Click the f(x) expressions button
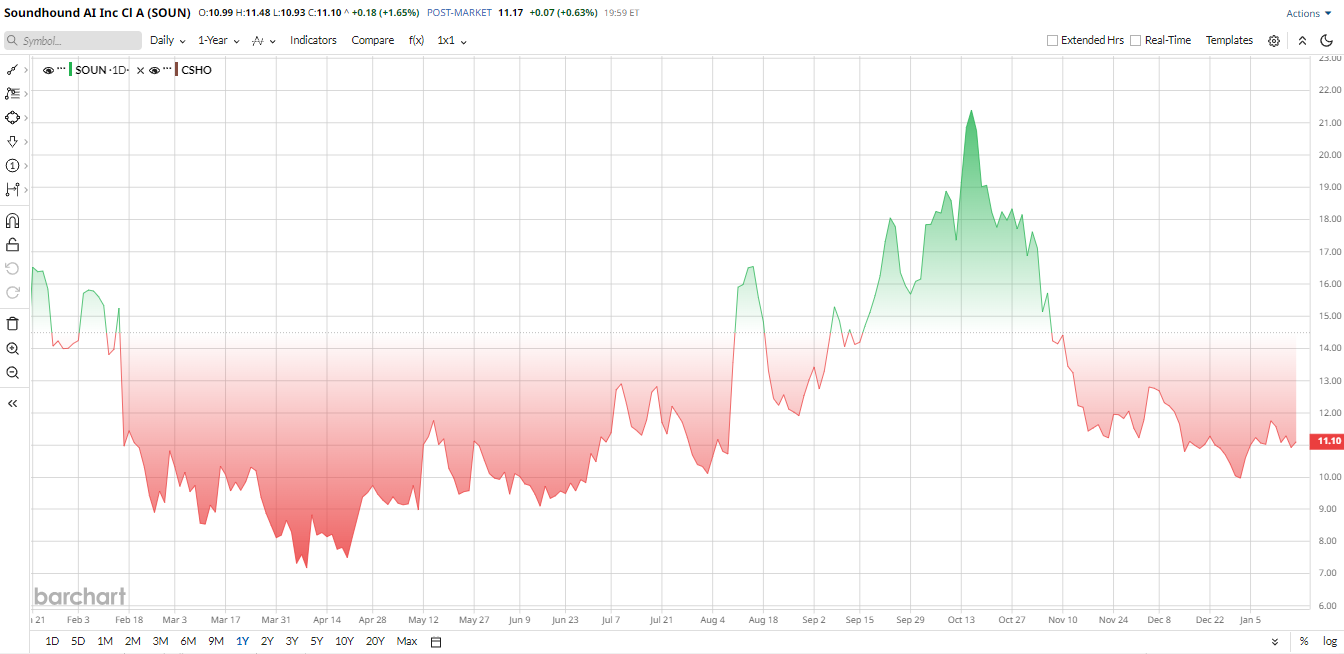The height and width of the screenshot is (654, 1344). 416,40
